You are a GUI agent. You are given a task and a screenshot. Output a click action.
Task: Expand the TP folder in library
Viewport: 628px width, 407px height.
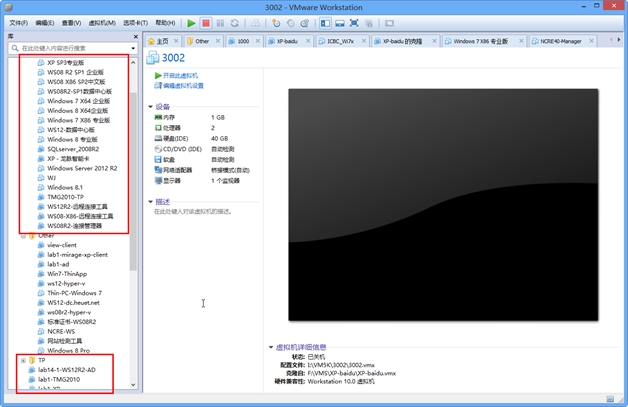[x=23, y=360]
